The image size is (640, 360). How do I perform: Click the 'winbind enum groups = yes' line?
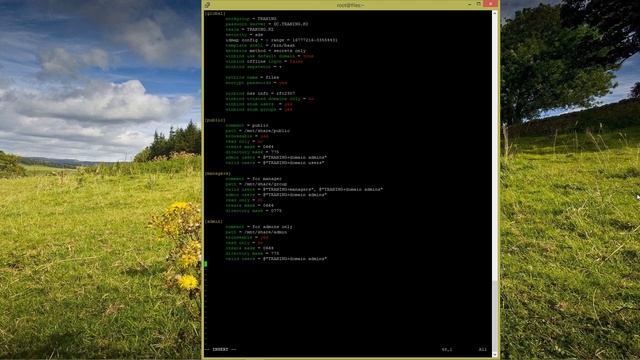[x=259, y=109]
